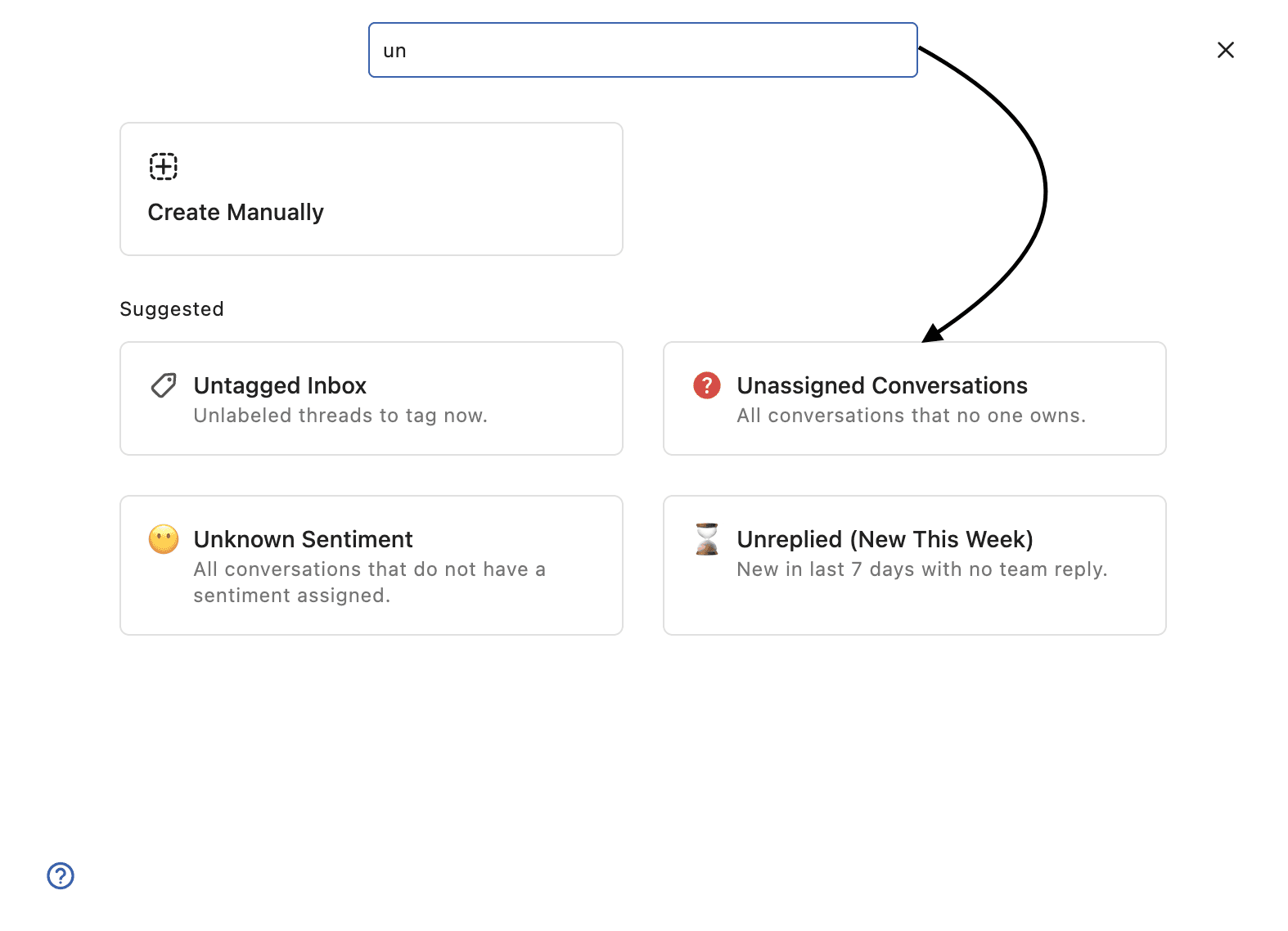Click the tag icon beside Untagged Inbox
This screenshot has height=931, width=1288.
pyautogui.click(x=164, y=385)
